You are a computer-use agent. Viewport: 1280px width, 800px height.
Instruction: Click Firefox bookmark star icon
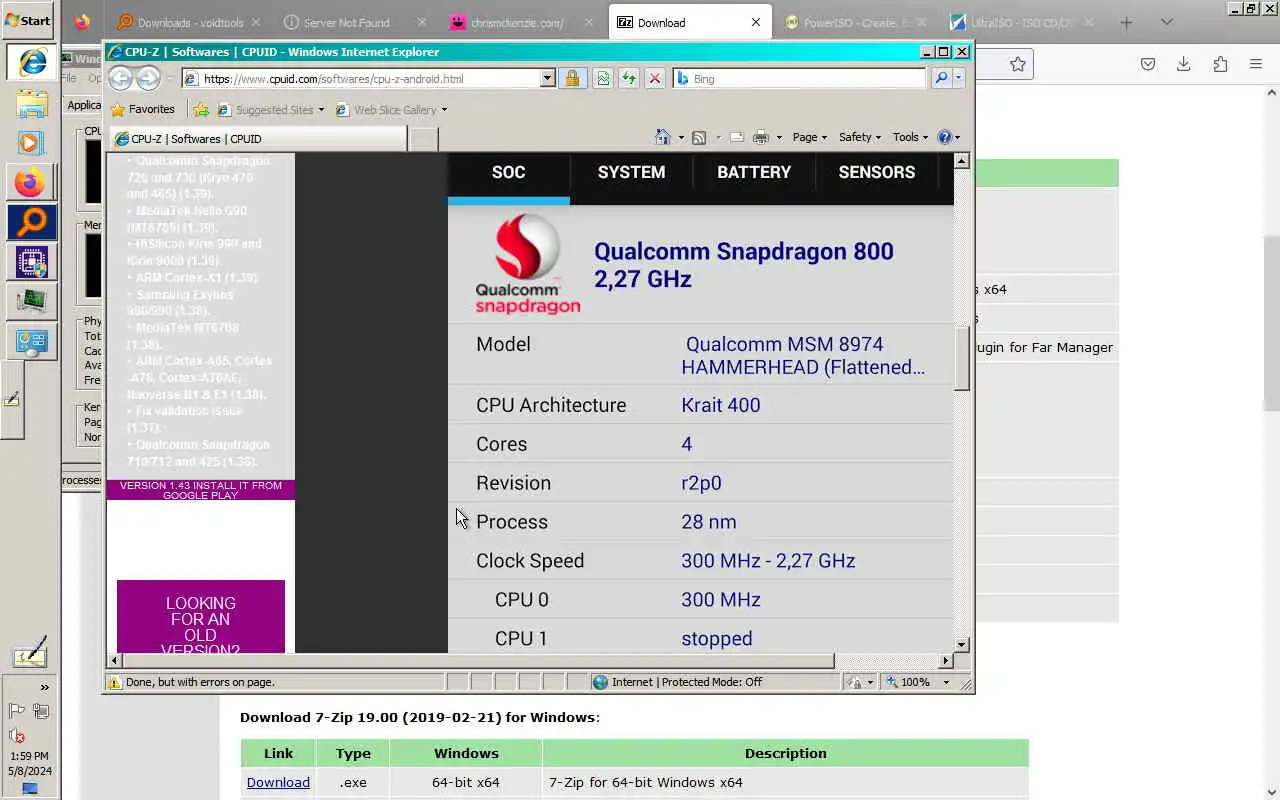[x=1018, y=64]
